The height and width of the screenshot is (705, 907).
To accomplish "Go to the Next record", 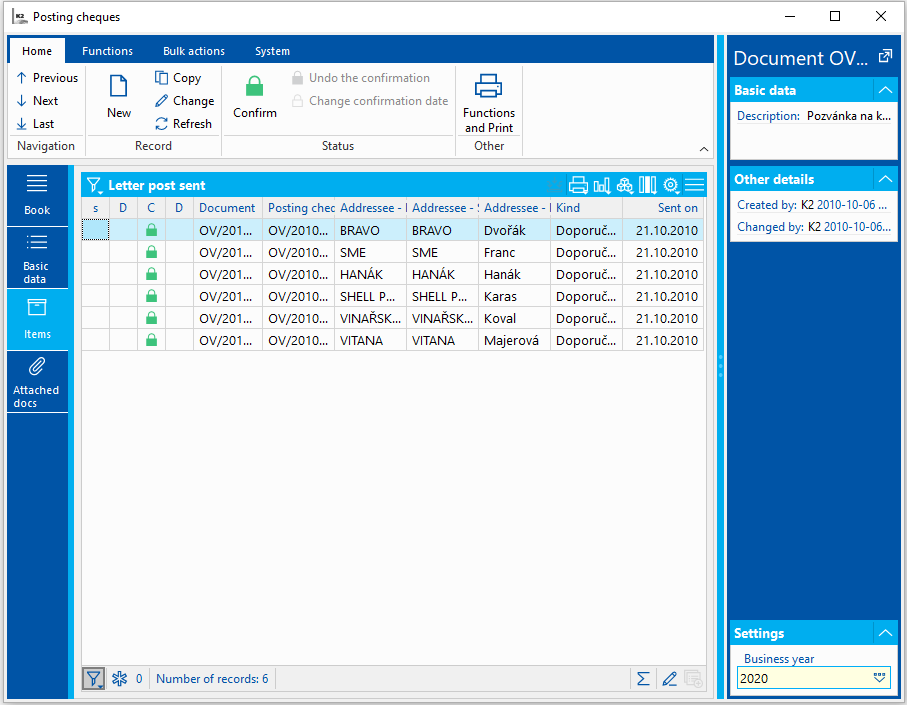I will pyautogui.click(x=38, y=101).
